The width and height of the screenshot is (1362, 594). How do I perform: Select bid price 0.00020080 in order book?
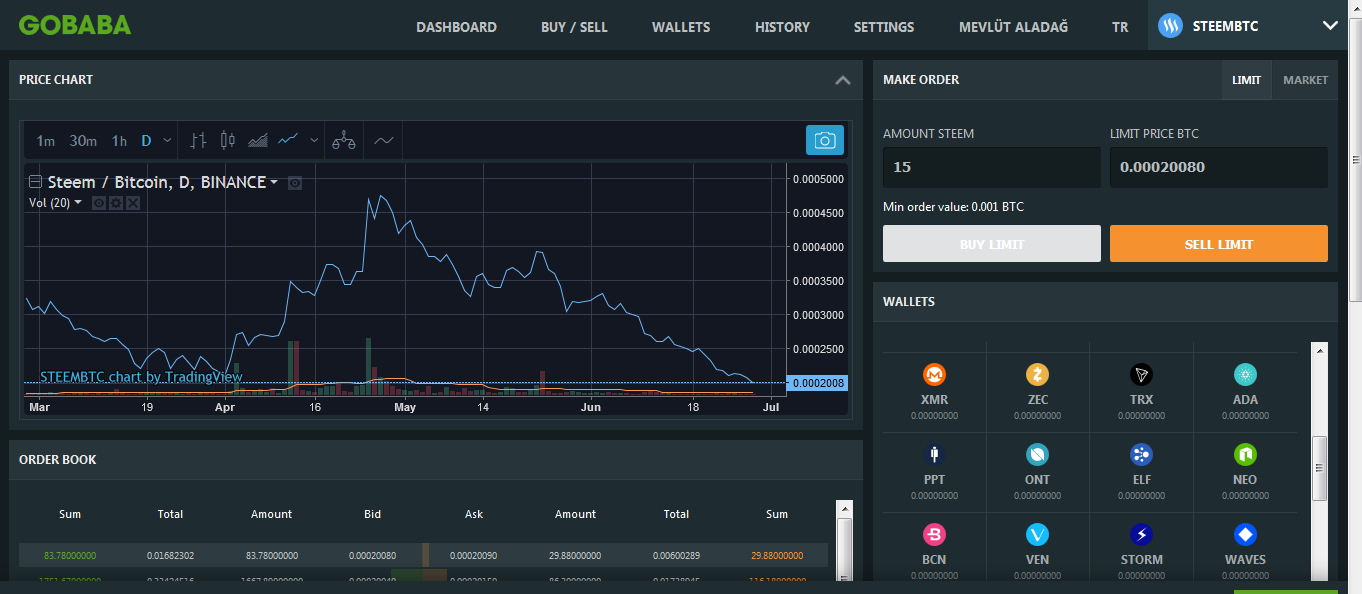[x=373, y=555]
